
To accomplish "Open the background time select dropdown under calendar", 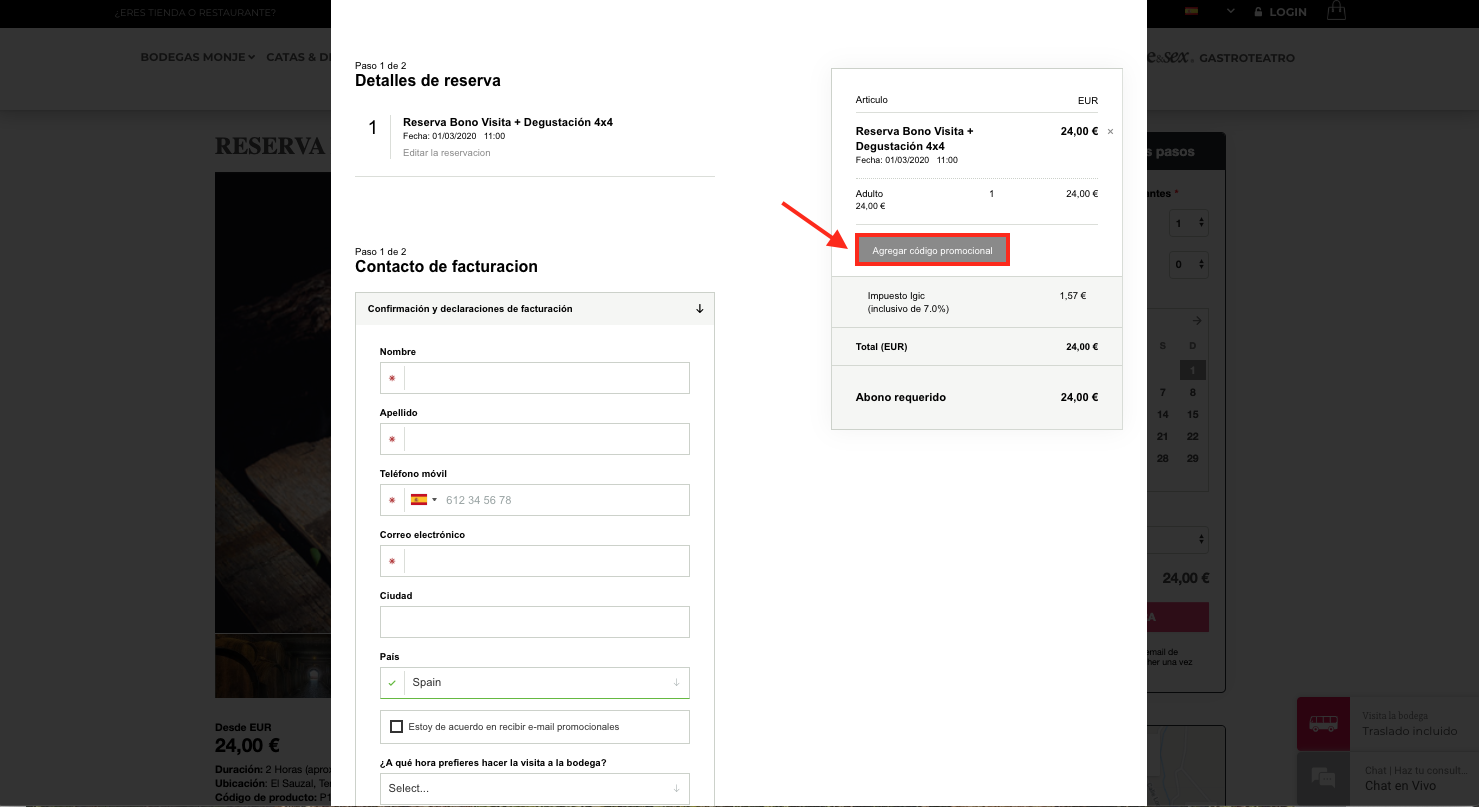I will [x=1178, y=539].
